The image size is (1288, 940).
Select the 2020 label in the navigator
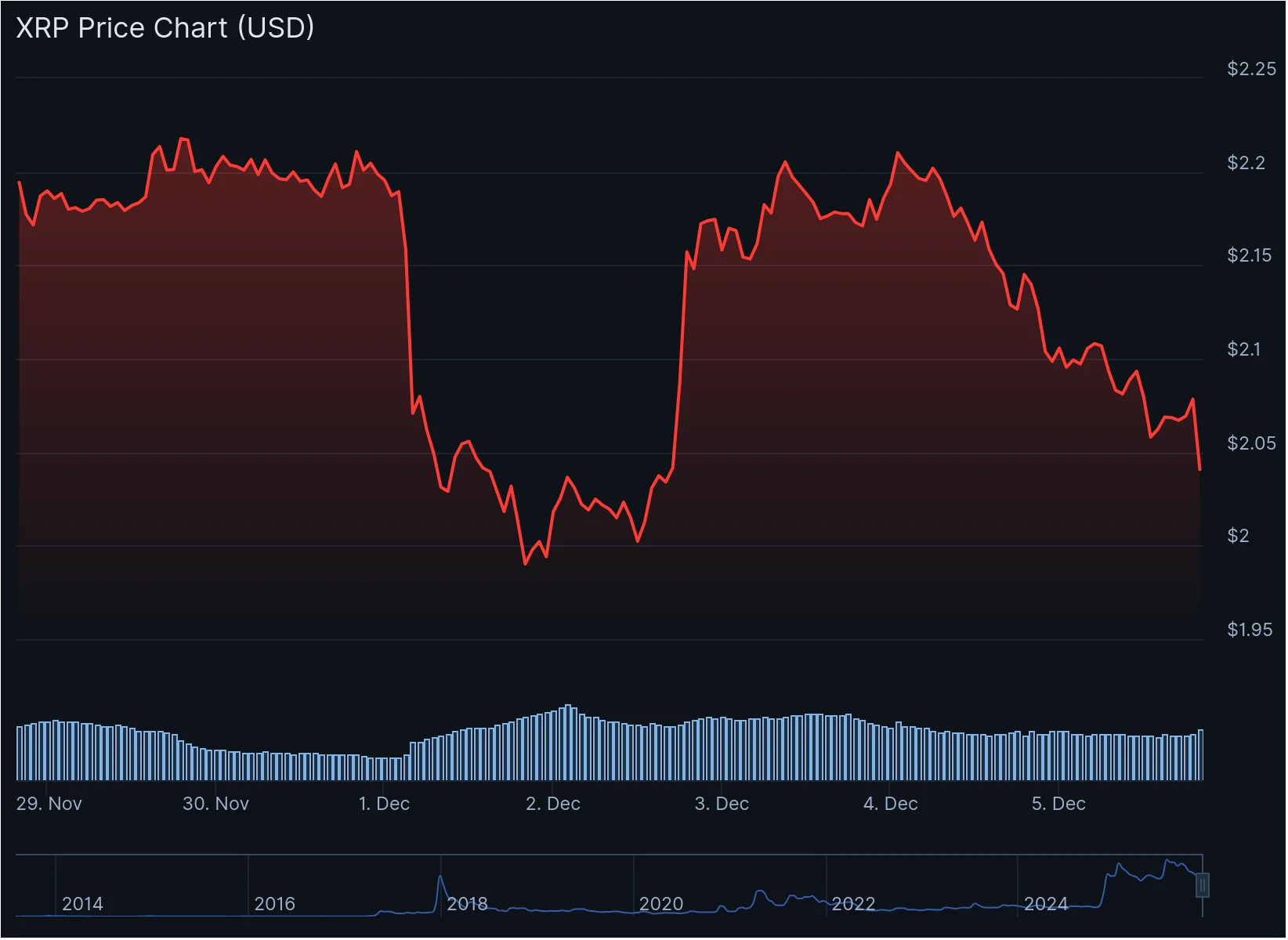(660, 904)
